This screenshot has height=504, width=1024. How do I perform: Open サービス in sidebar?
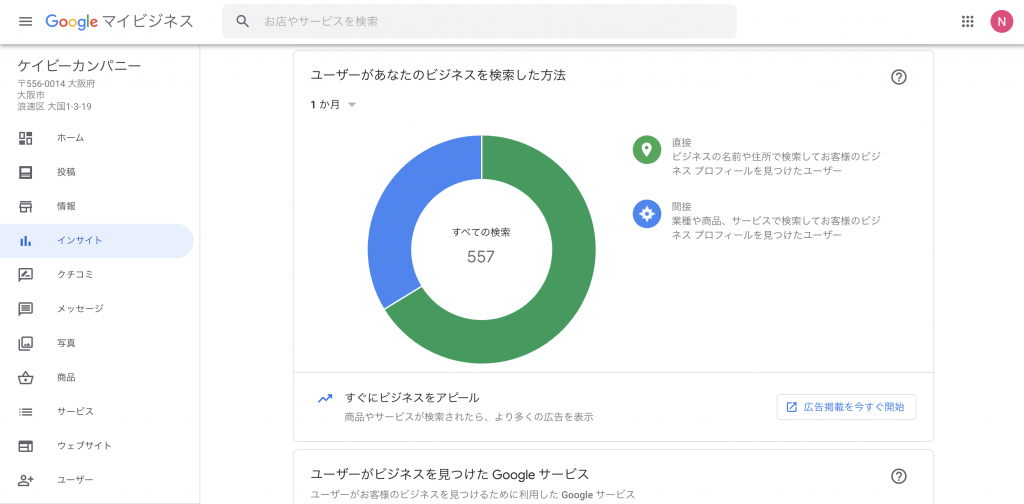97,412
